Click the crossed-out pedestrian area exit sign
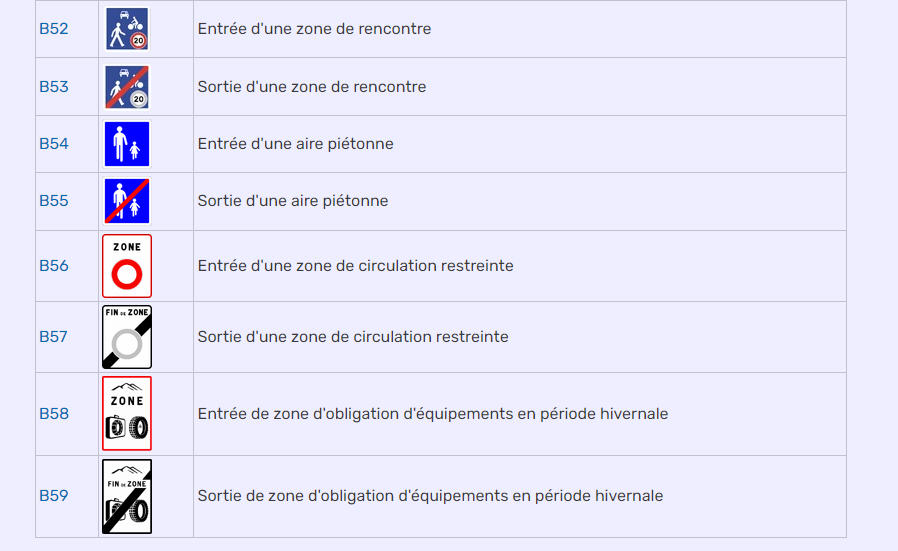Image resolution: width=898 pixels, height=551 pixels. 127,201
